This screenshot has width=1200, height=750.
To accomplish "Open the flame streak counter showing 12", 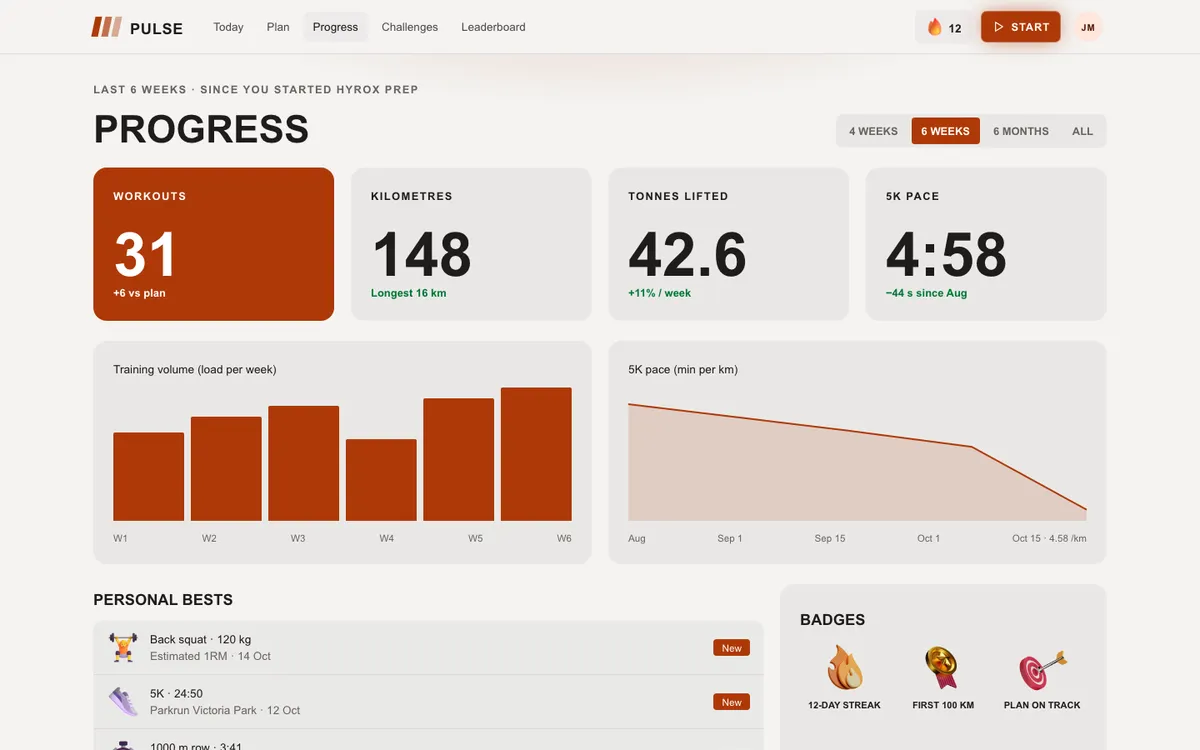I will click(x=945, y=27).
